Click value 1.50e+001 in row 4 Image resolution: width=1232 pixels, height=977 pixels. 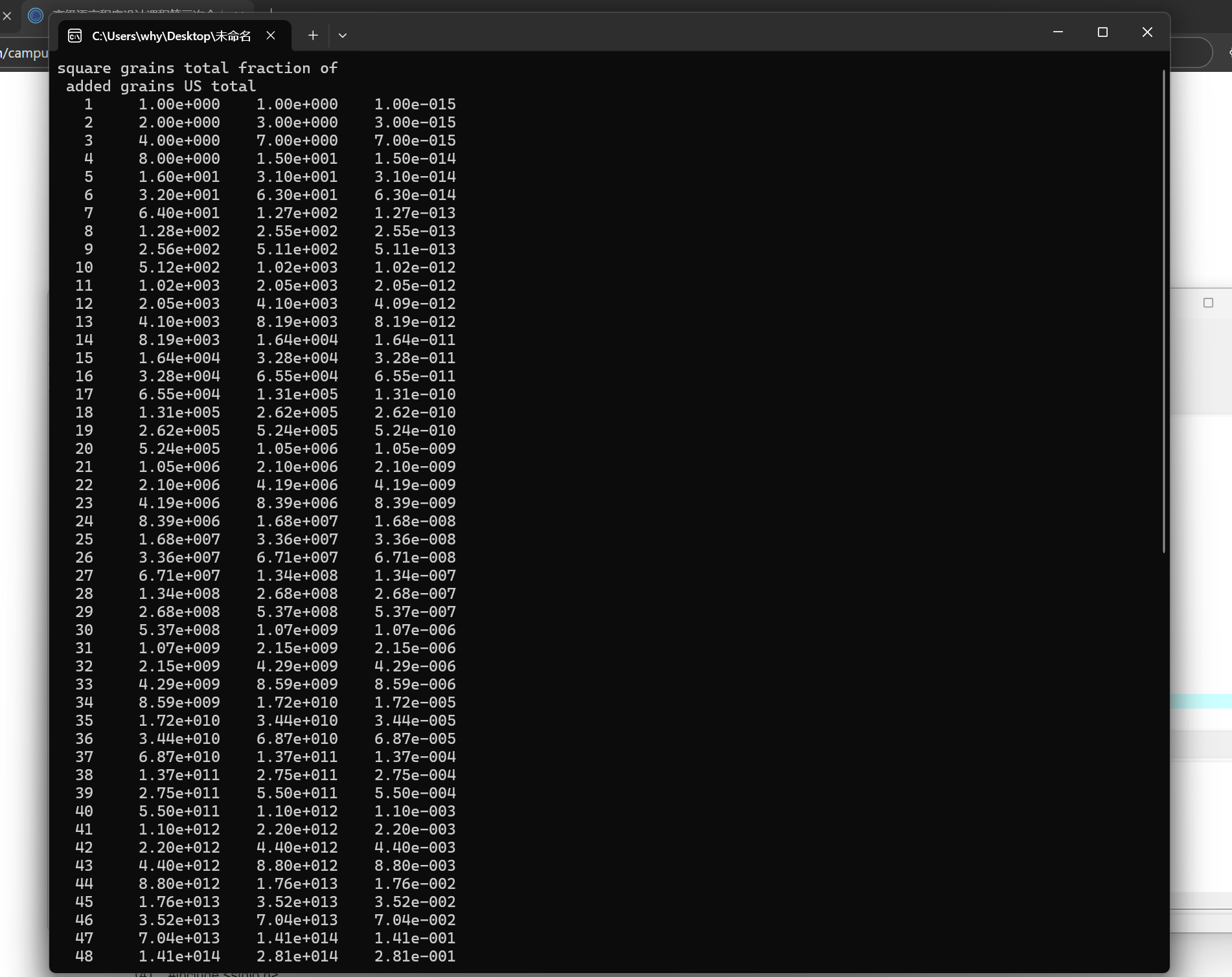(x=297, y=159)
